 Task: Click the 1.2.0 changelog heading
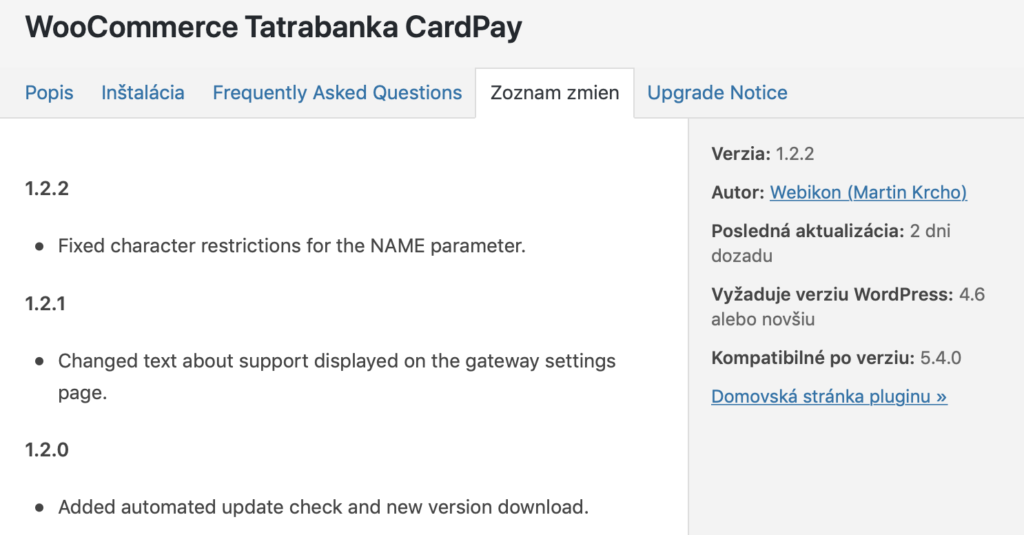pos(47,450)
